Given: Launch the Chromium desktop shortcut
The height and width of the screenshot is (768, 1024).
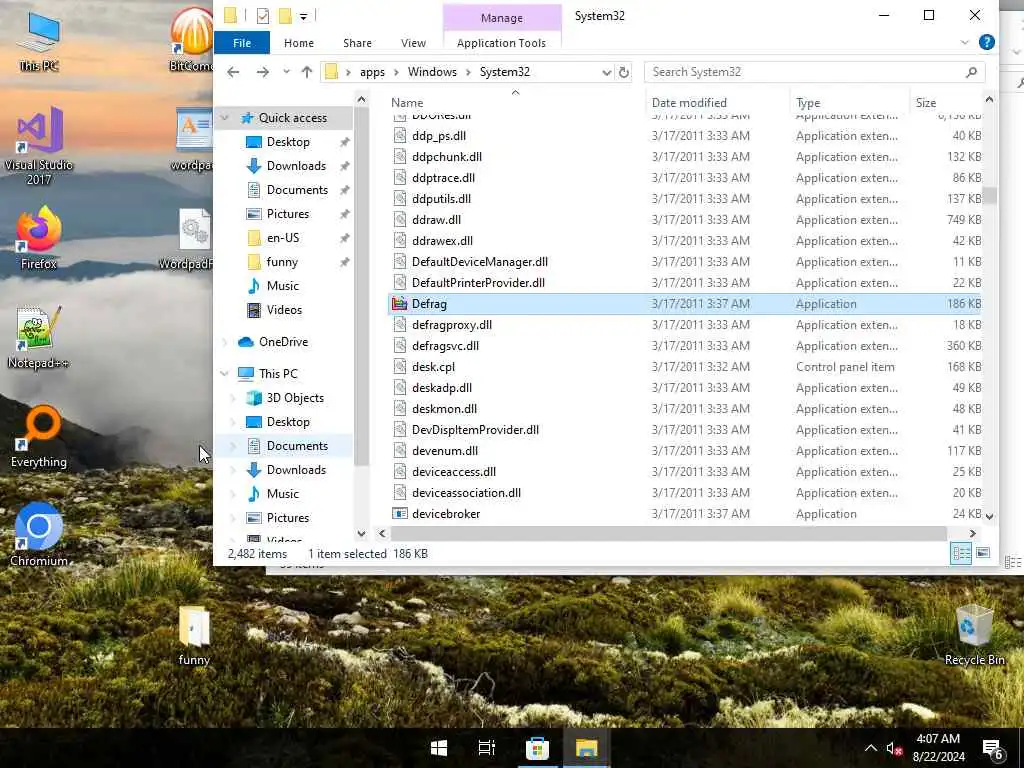Looking at the screenshot, I should tap(39, 534).
